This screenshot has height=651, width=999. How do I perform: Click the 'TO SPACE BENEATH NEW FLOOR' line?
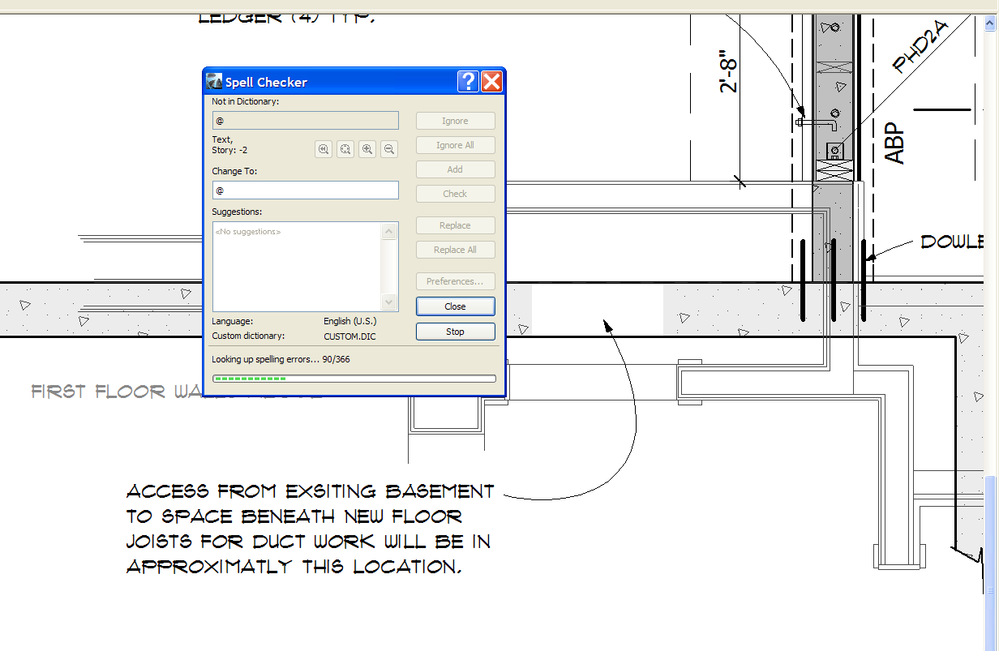(x=294, y=516)
